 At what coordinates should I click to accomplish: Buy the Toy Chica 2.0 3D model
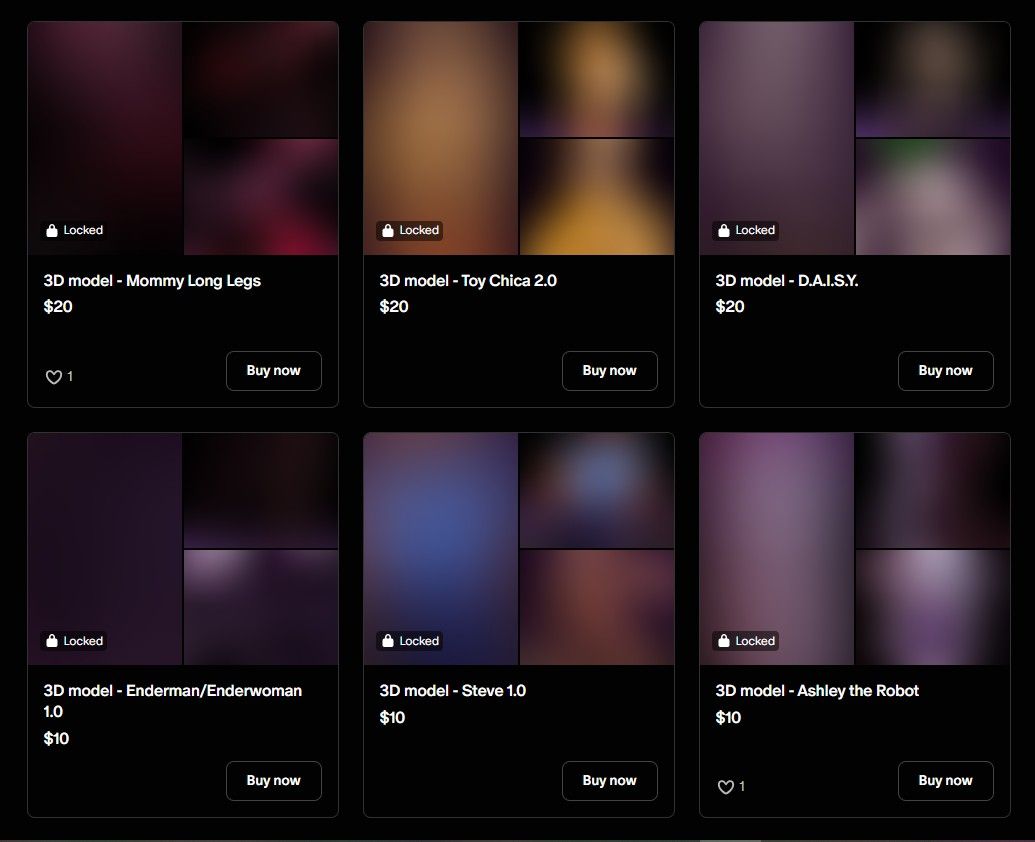tap(609, 371)
